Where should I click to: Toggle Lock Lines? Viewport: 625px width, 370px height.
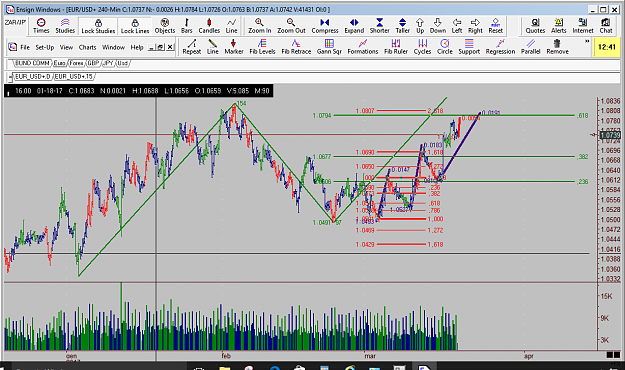coord(135,26)
